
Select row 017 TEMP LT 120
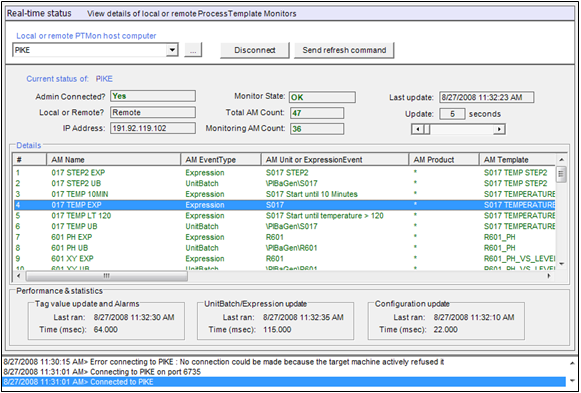click(285, 216)
